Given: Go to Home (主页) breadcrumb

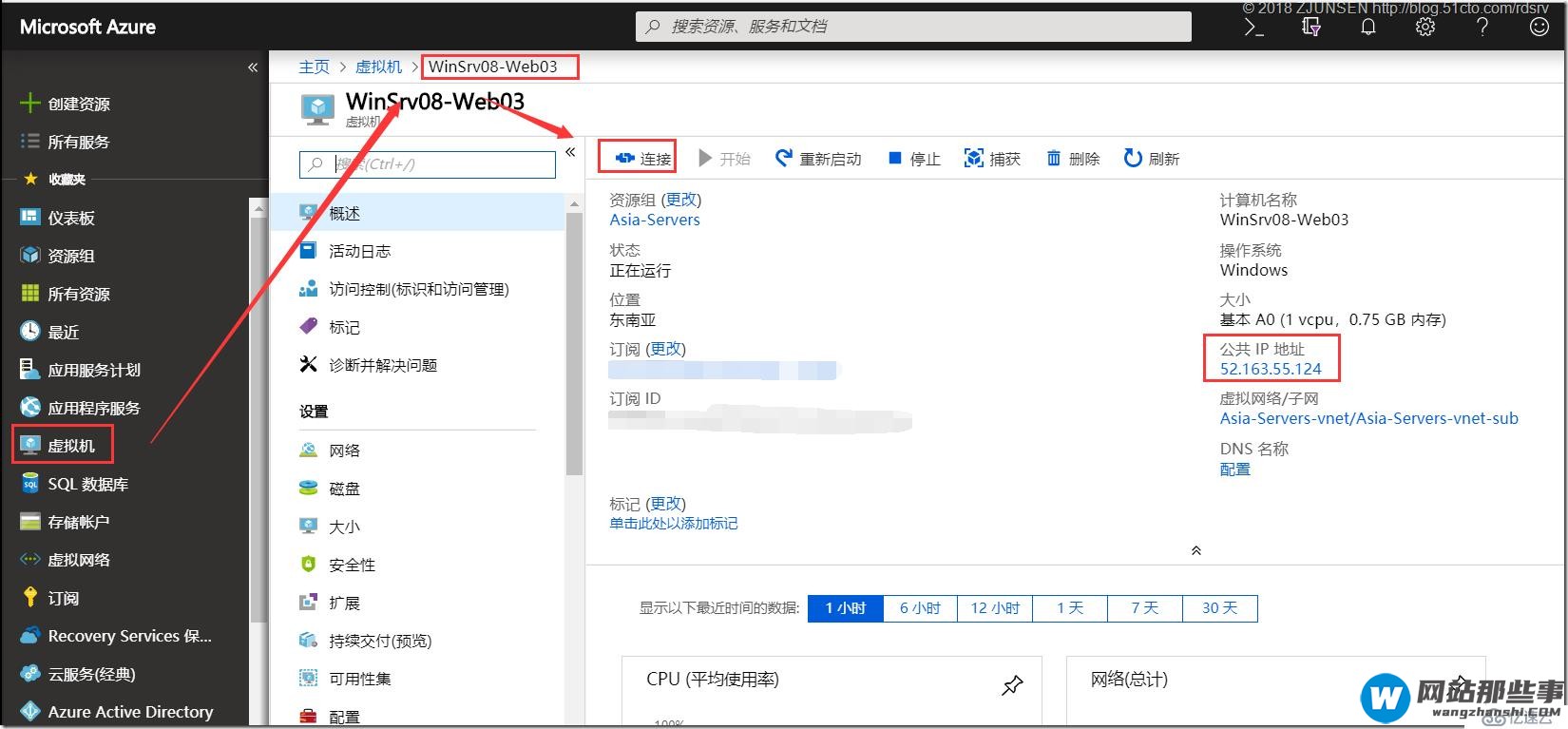Looking at the screenshot, I should pos(314,67).
